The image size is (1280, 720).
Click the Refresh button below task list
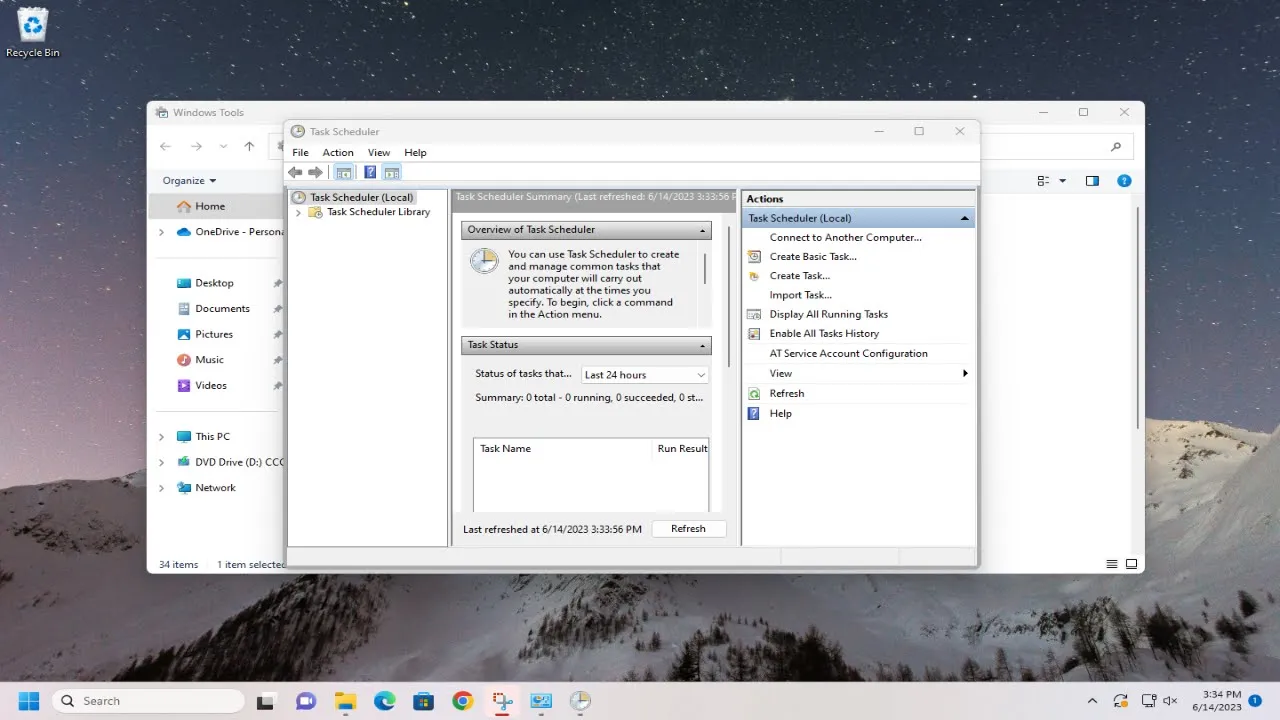688,529
